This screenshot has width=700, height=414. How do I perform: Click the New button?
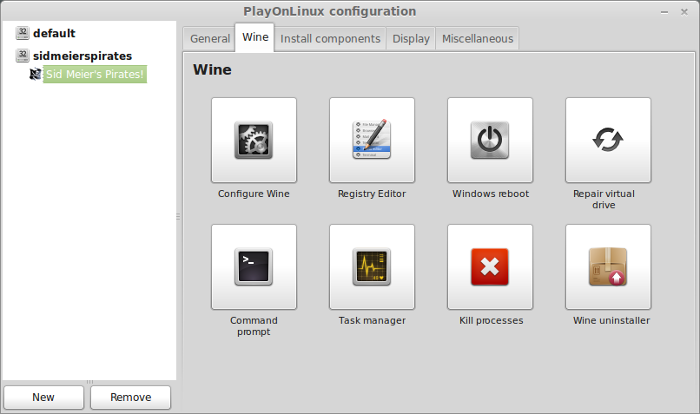[44, 397]
